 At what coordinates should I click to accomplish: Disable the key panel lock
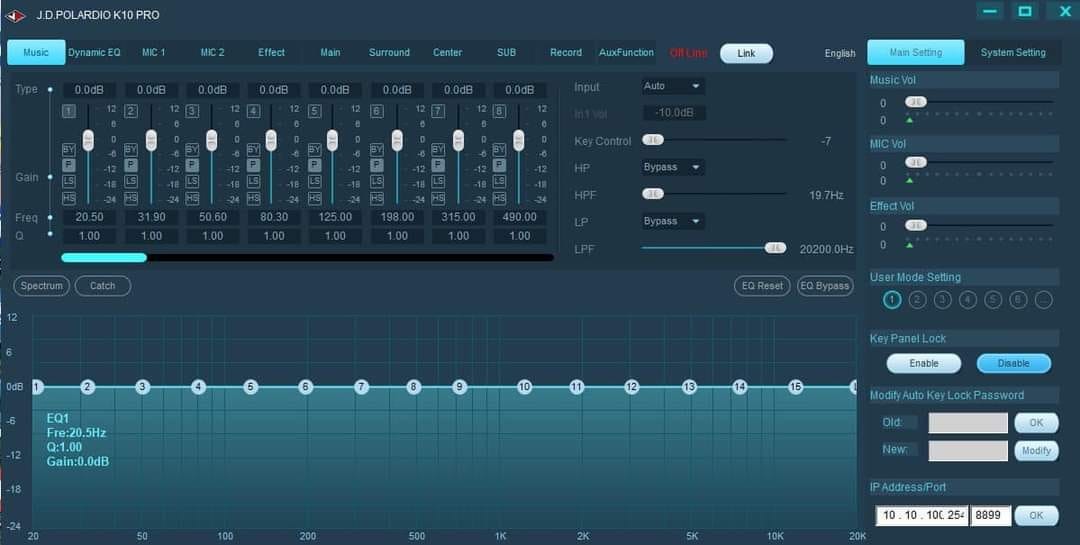tap(1014, 363)
